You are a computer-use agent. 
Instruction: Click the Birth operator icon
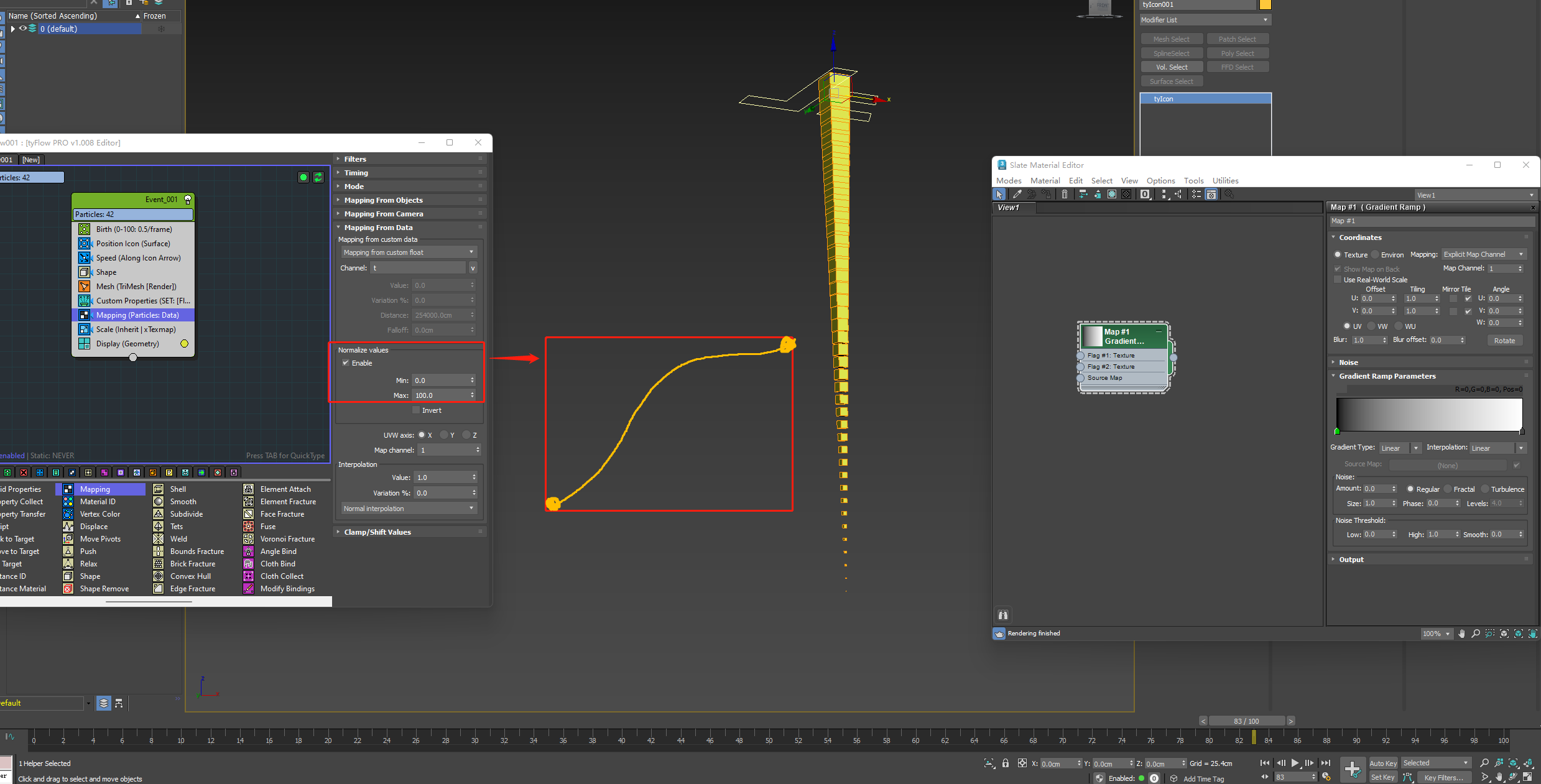(84, 229)
